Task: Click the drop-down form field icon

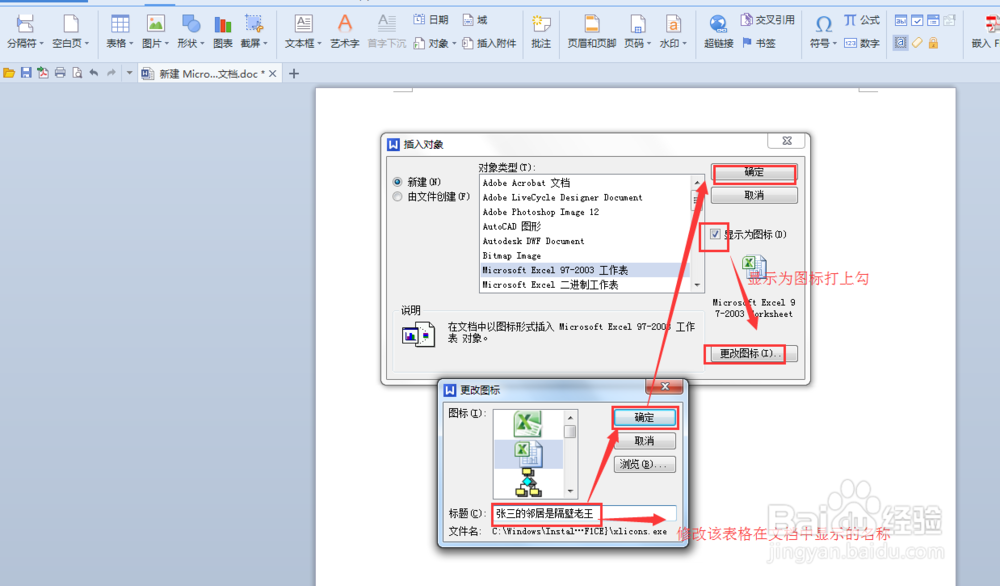Action: pos(933,20)
